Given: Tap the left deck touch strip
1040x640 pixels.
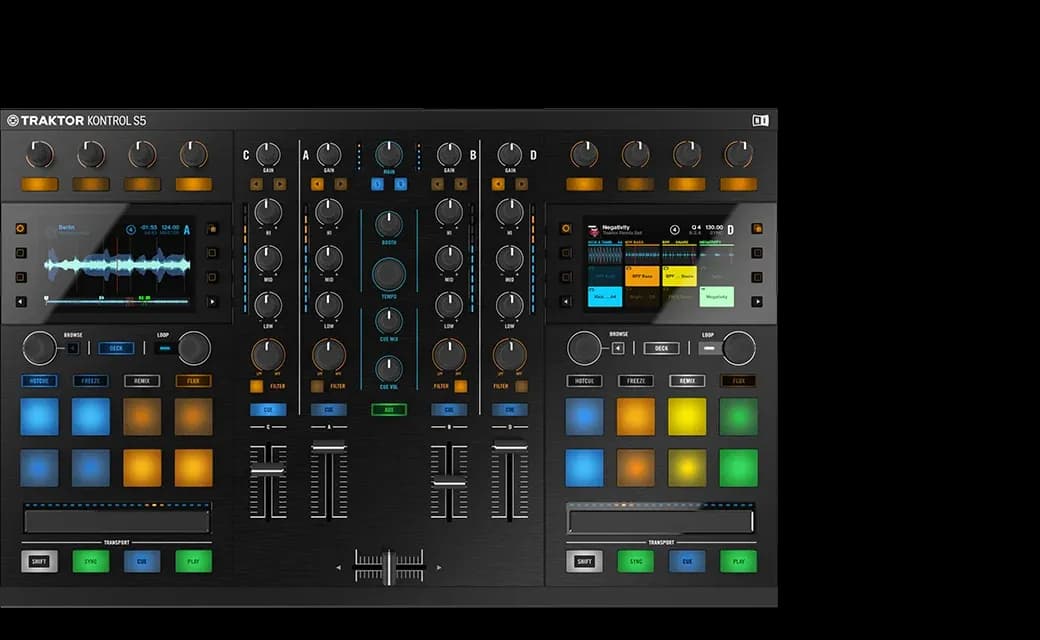Looking at the screenshot, I should (117, 521).
